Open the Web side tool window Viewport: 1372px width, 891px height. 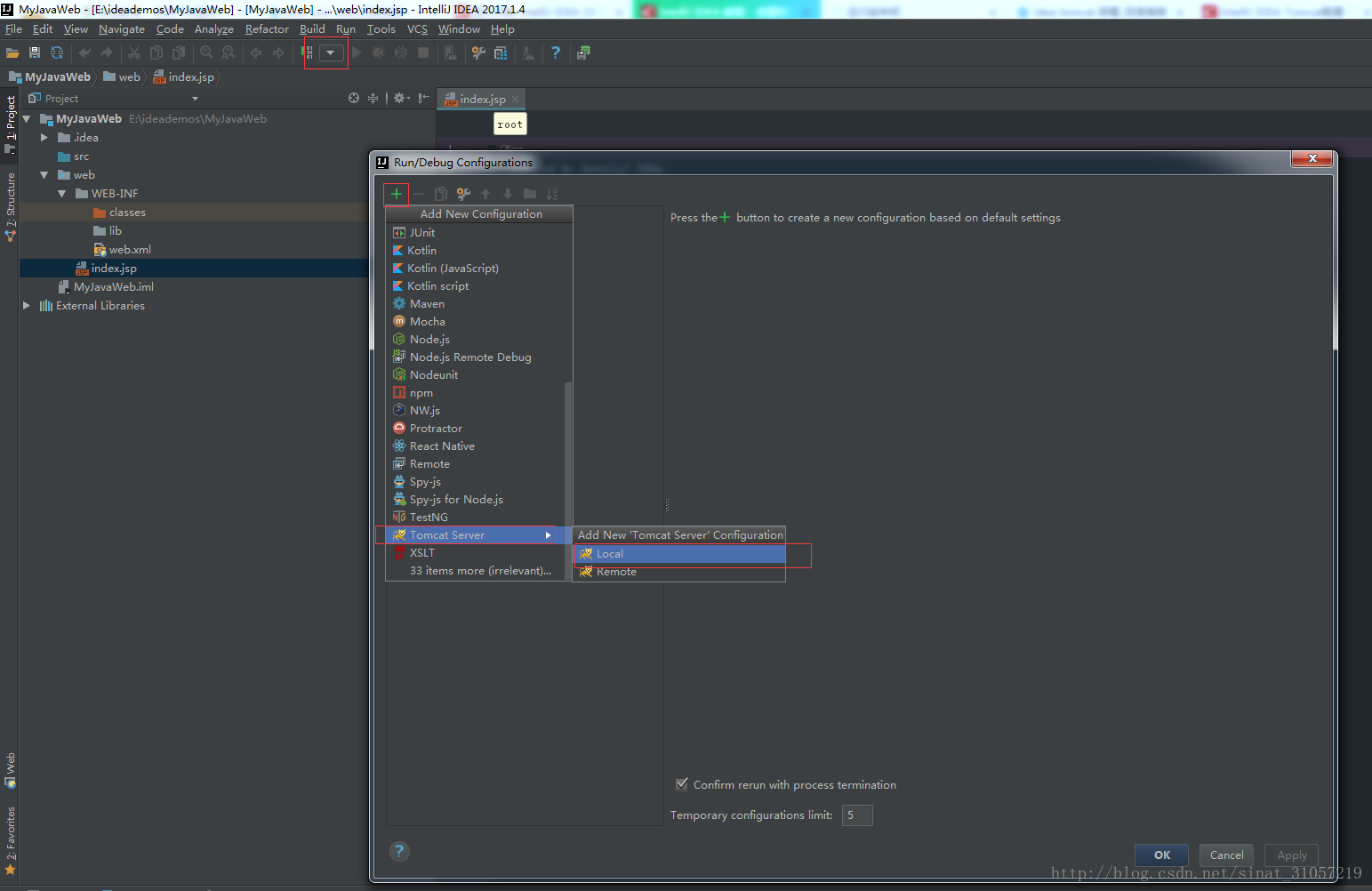[x=11, y=770]
